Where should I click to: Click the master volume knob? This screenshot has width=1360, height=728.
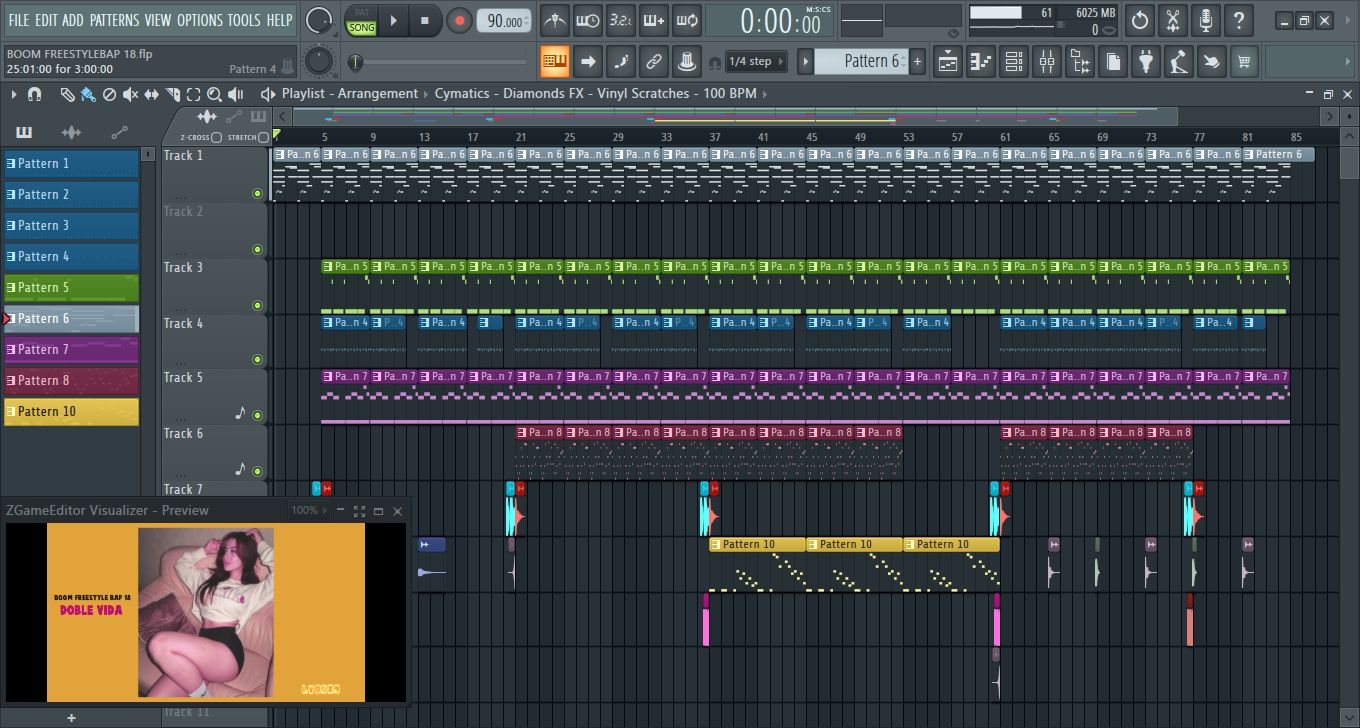click(319, 20)
